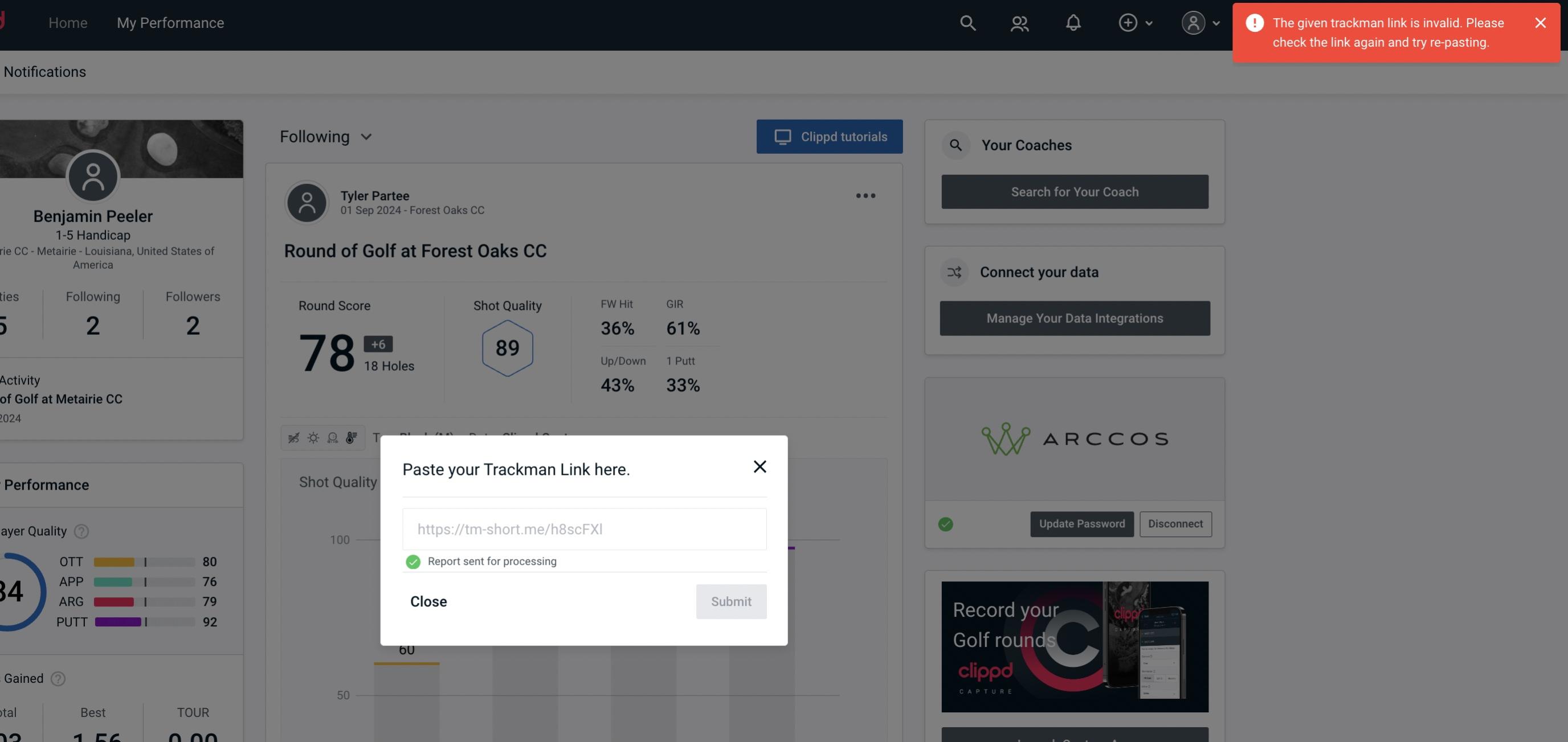Click the coaches search magnifier icon
The width and height of the screenshot is (1568, 742).
(x=955, y=145)
